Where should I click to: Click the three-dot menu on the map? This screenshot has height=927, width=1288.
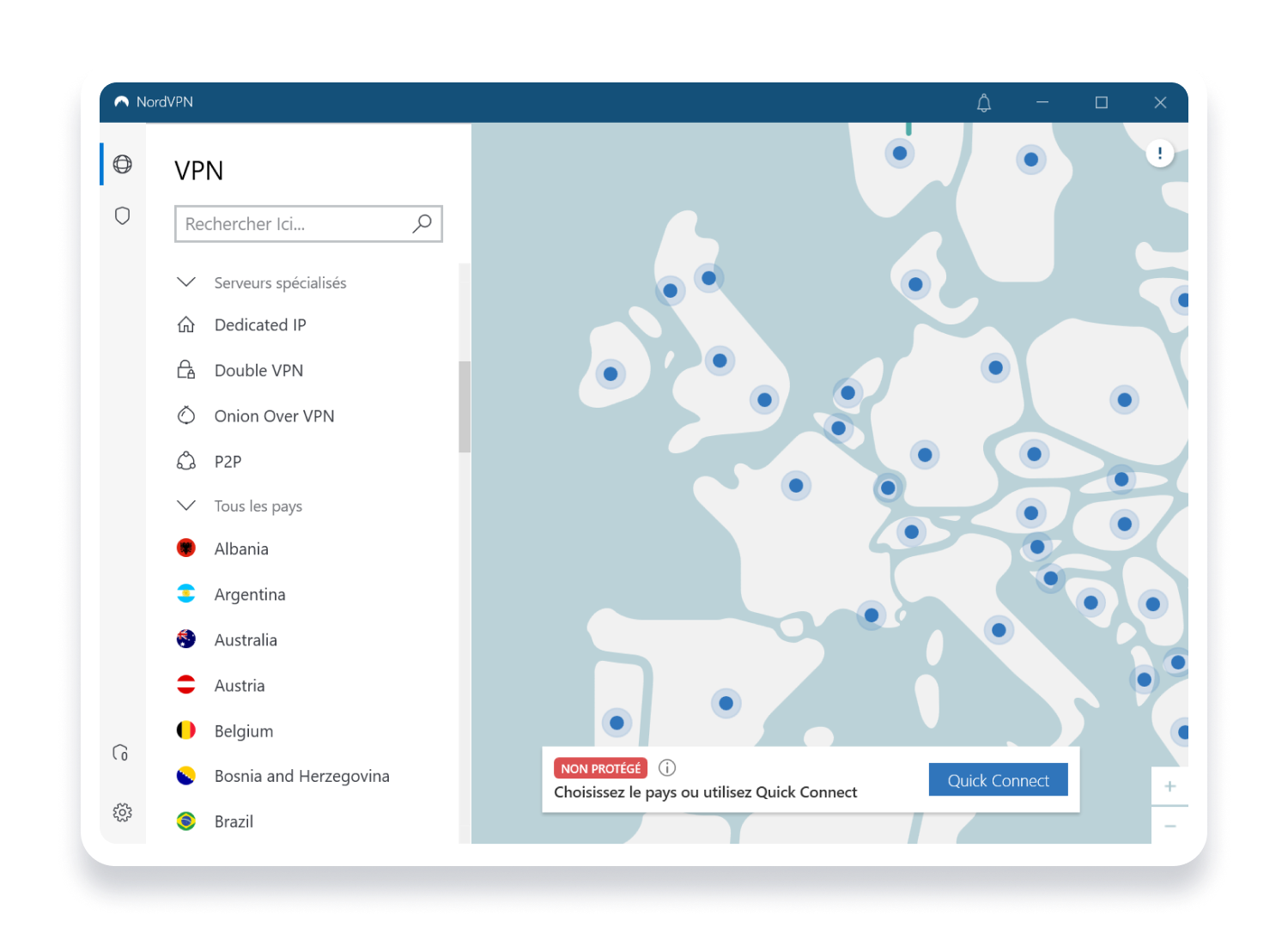(1159, 153)
